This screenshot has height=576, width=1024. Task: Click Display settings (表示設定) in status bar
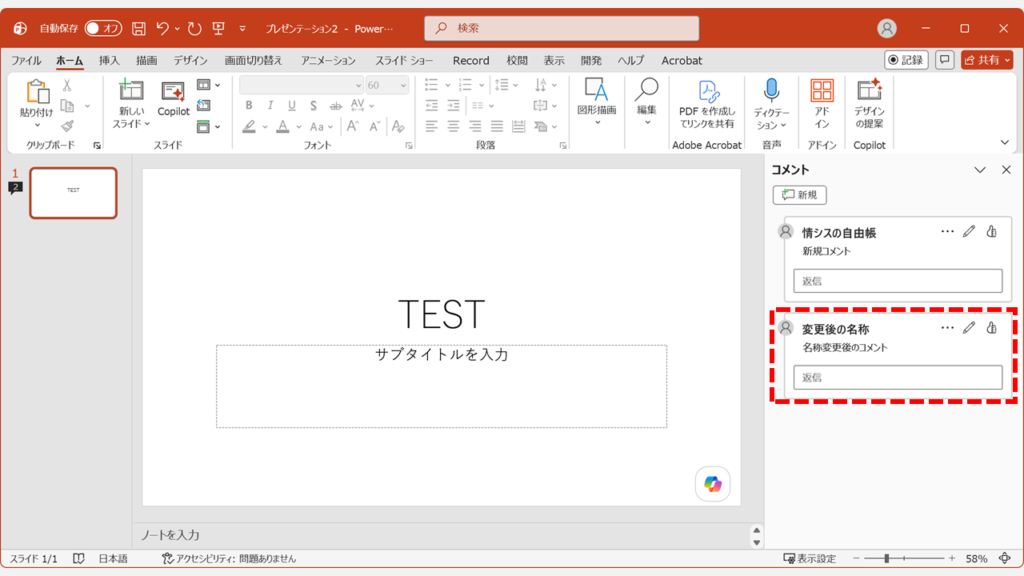click(810, 558)
